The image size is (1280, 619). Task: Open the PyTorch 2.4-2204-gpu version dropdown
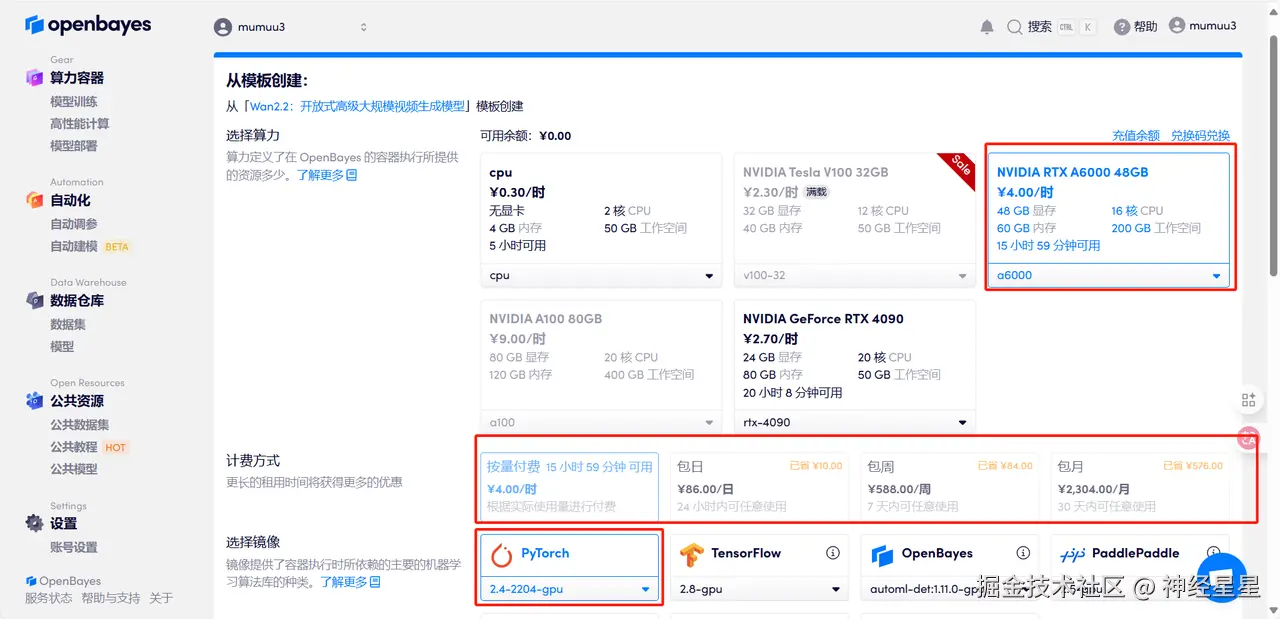click(x=569, y=589)
